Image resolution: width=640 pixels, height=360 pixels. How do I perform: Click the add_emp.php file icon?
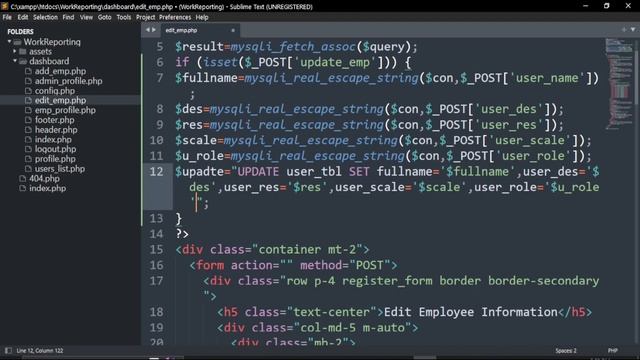[x=28, y=71]
